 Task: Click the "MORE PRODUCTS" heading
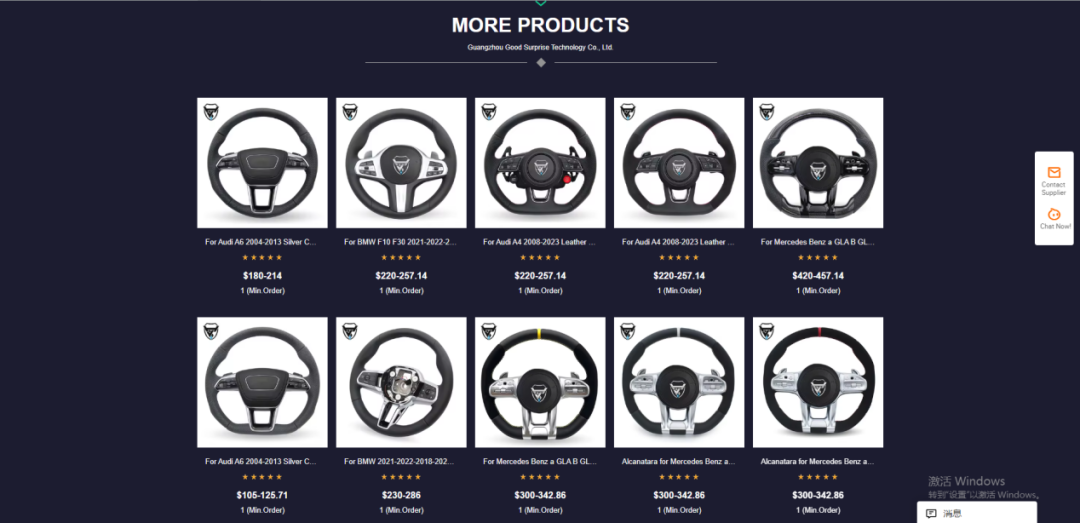541,25
